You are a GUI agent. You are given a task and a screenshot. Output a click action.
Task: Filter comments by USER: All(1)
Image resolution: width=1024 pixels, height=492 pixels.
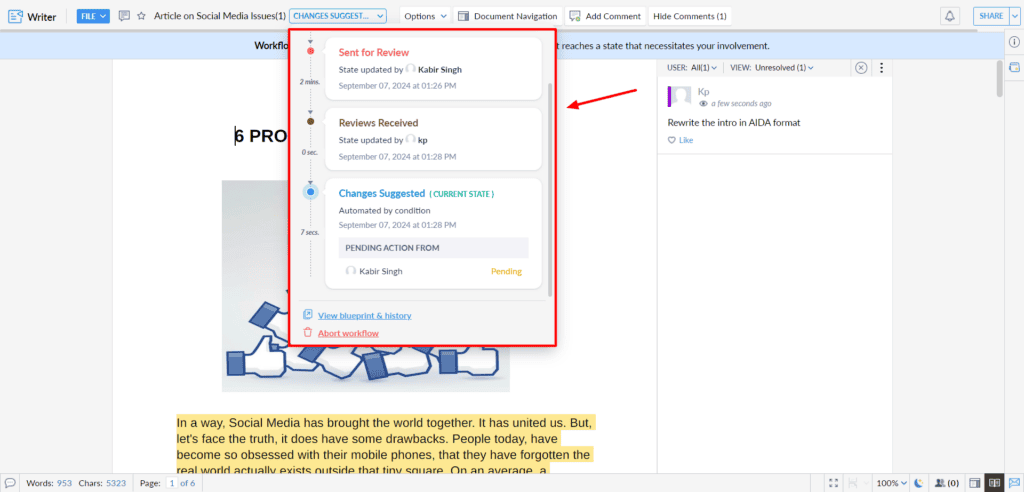pos(692,67)
